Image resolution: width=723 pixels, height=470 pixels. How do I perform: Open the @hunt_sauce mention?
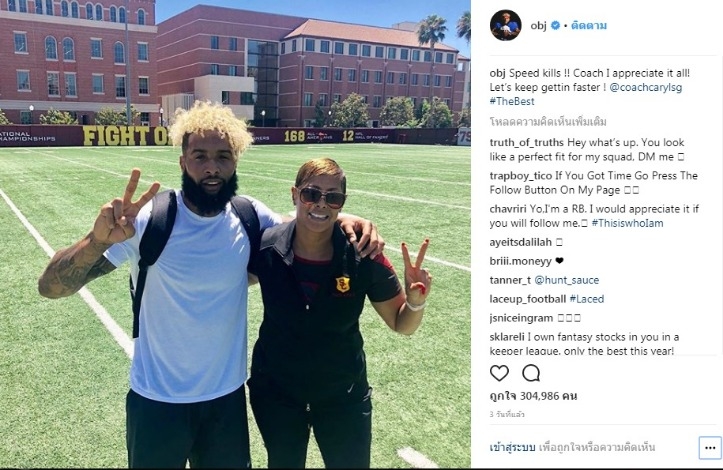[567, 280]
